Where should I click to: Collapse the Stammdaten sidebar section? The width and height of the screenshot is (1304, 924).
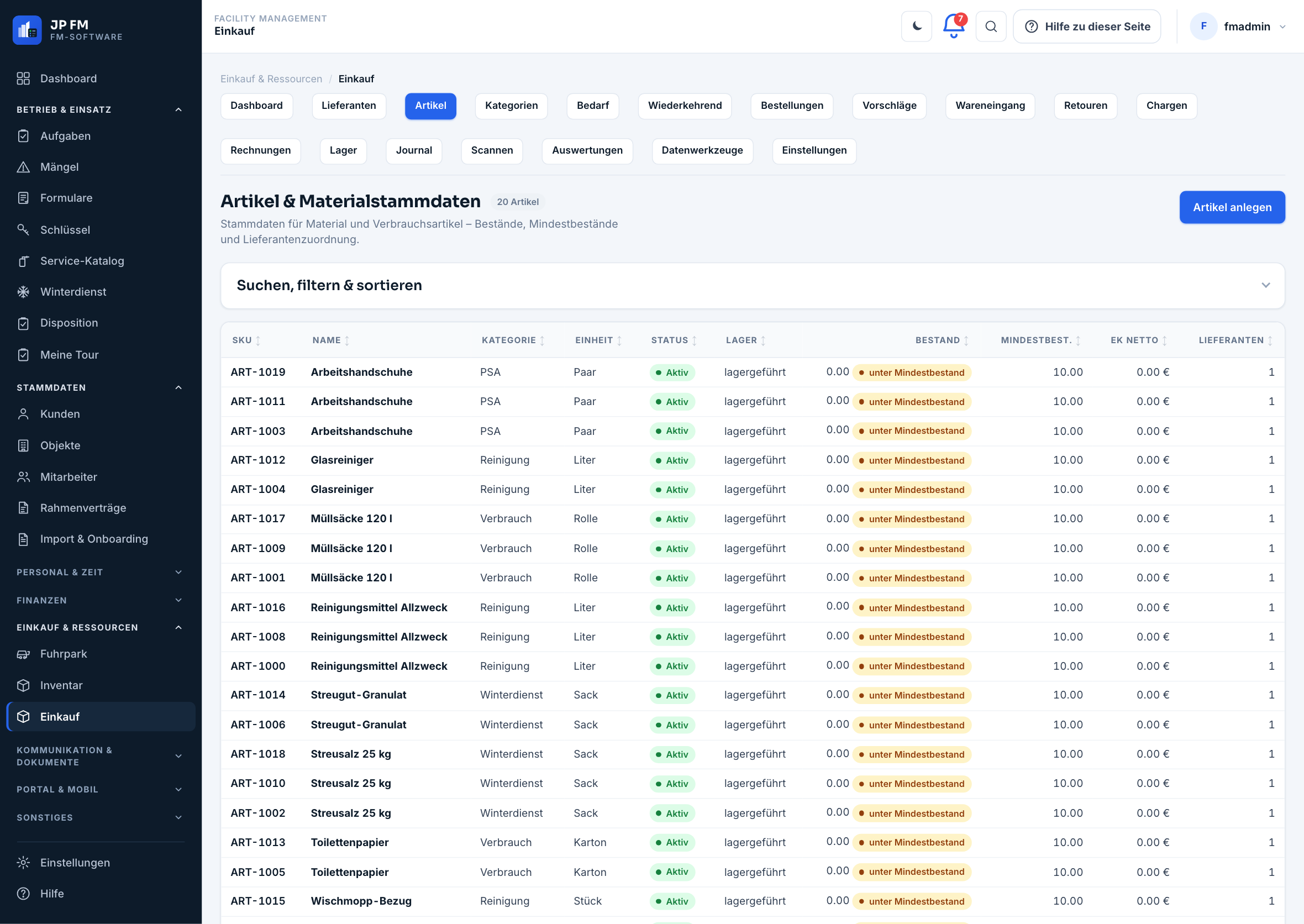pos(178,387)
